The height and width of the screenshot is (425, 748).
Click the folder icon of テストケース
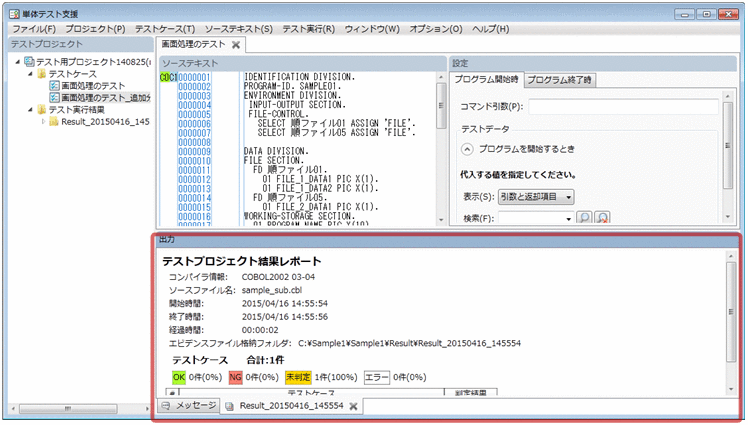click(x=42, y=74)
